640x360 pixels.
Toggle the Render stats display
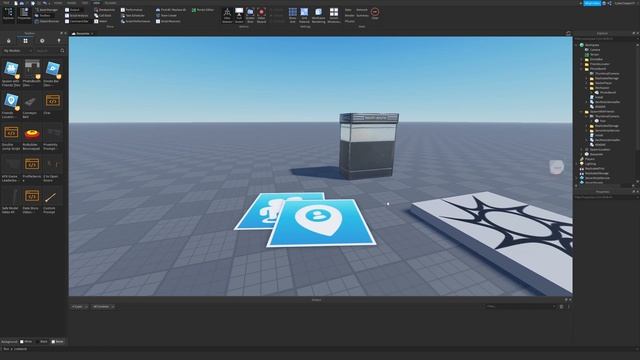(350, 16)
